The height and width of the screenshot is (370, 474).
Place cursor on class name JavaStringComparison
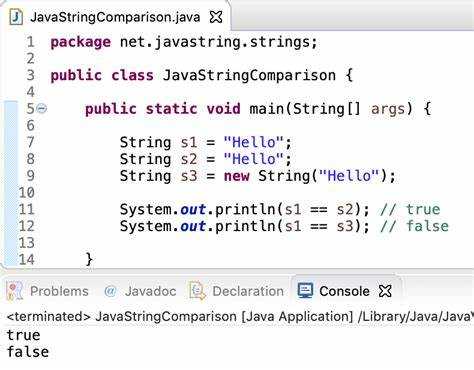249,75
